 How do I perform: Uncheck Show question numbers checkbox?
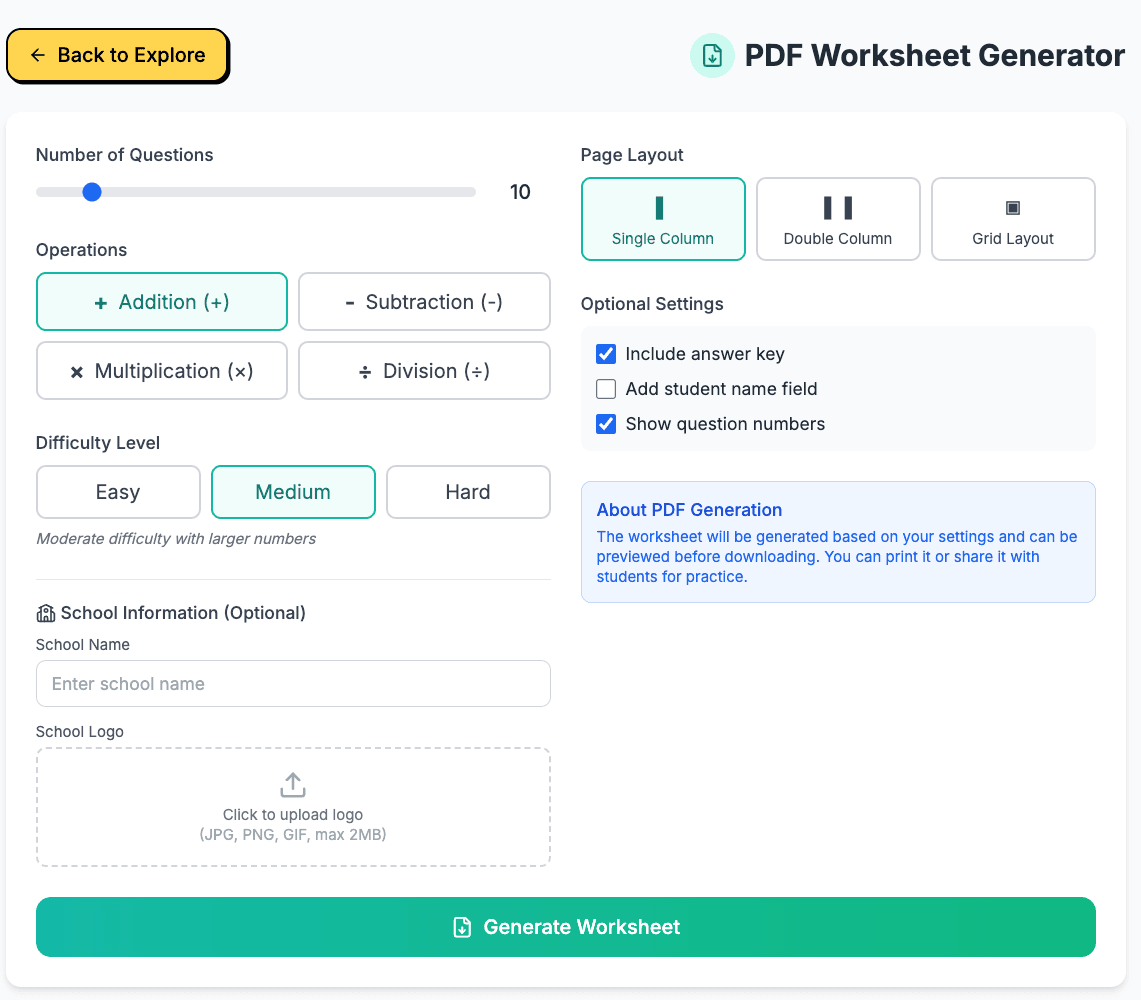[606, 424]
